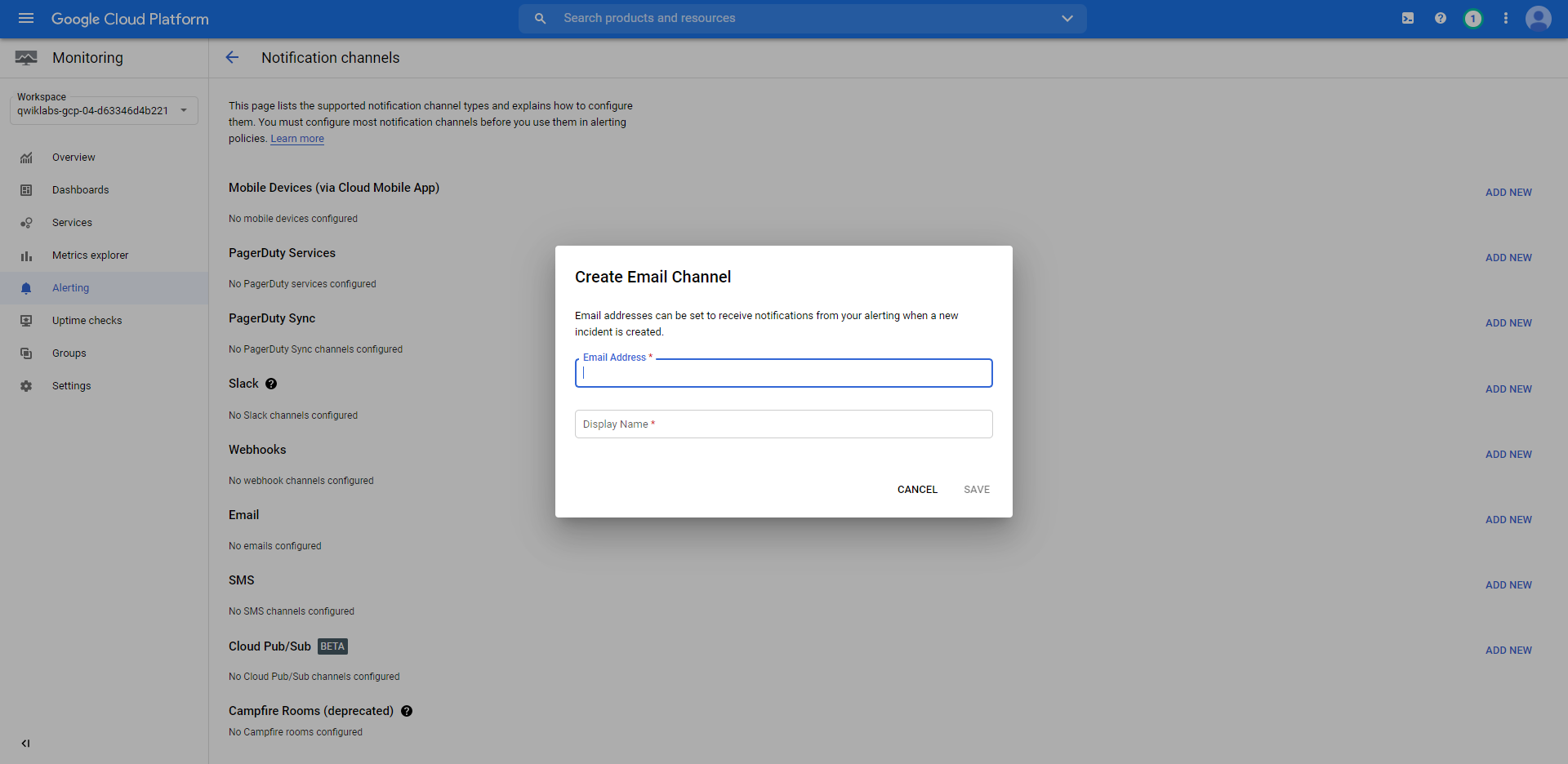Open Overview in the sidebar

[x=104, y=158]
